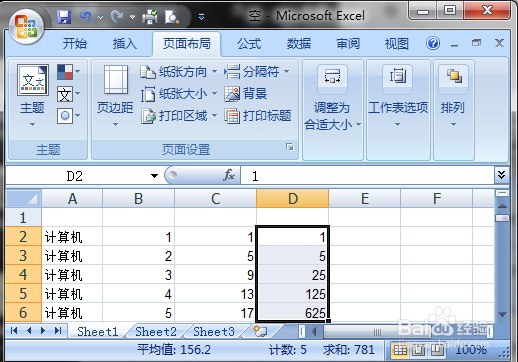Open the 主题 themes gallery

click(x=32, y=95)
